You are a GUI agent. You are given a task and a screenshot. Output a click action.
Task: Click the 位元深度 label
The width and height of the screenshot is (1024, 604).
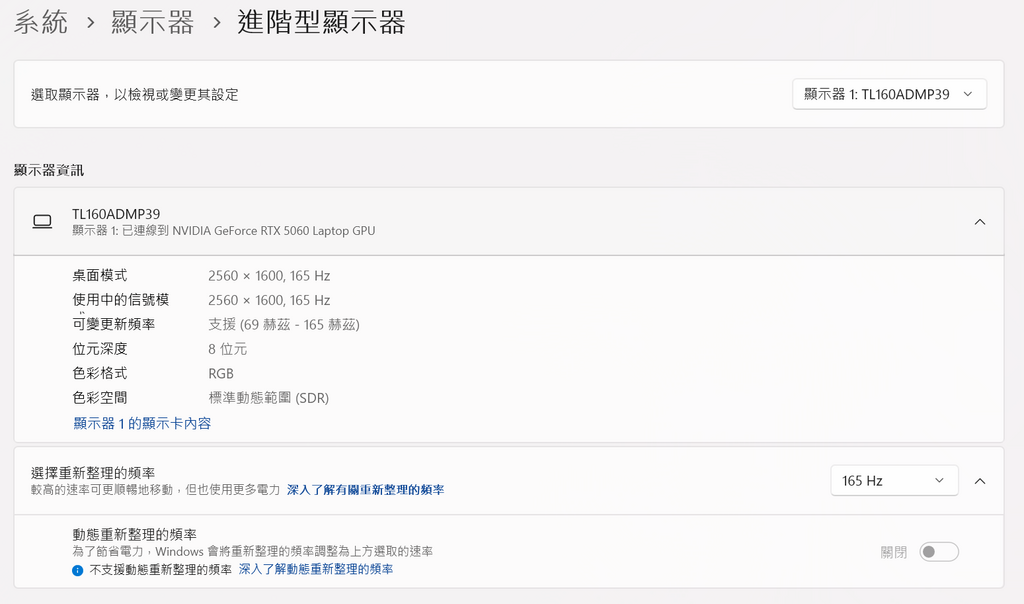100,349
